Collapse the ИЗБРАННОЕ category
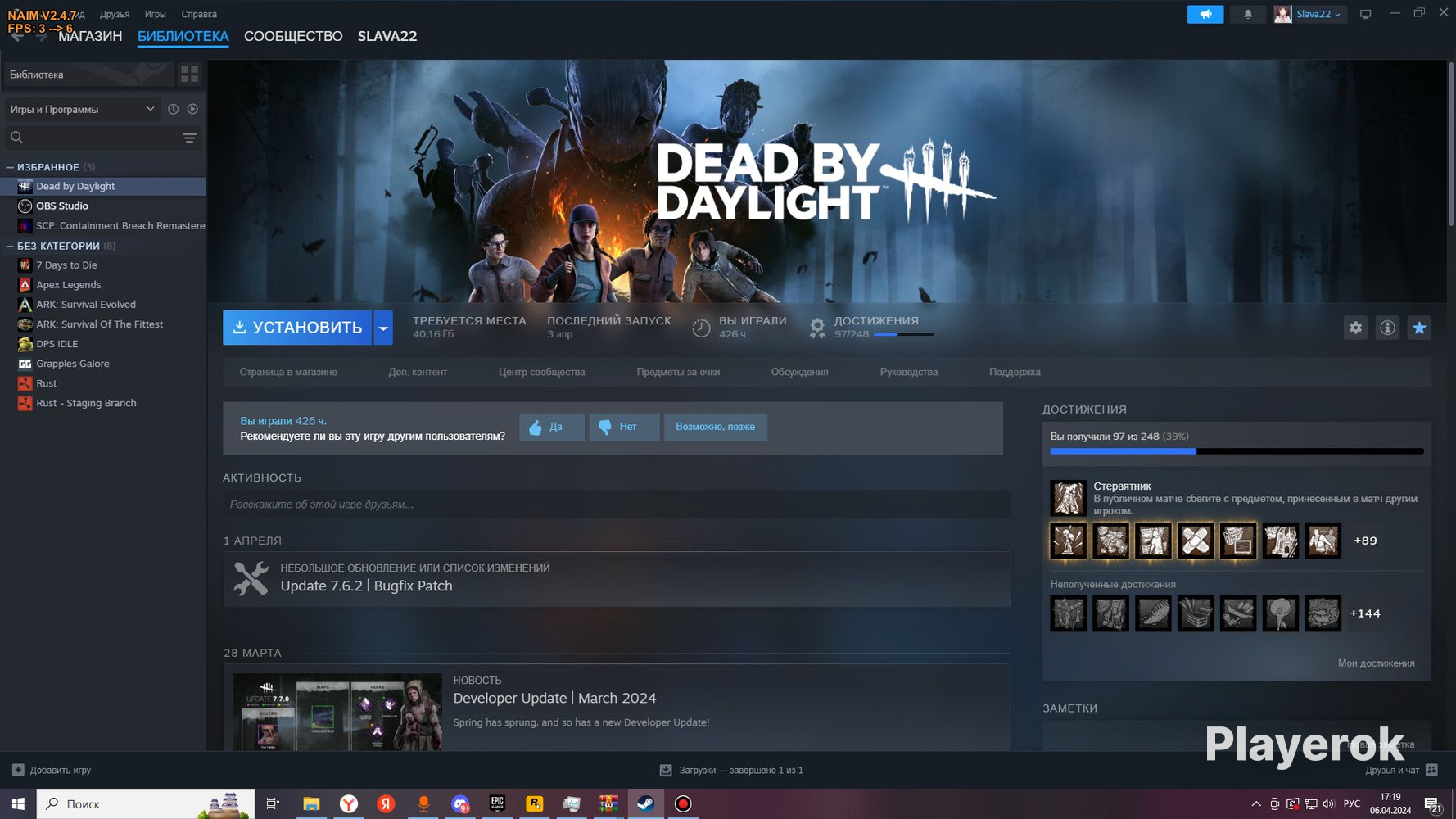This screenshot has height=819, width=1456. click(x=10, y=167)
